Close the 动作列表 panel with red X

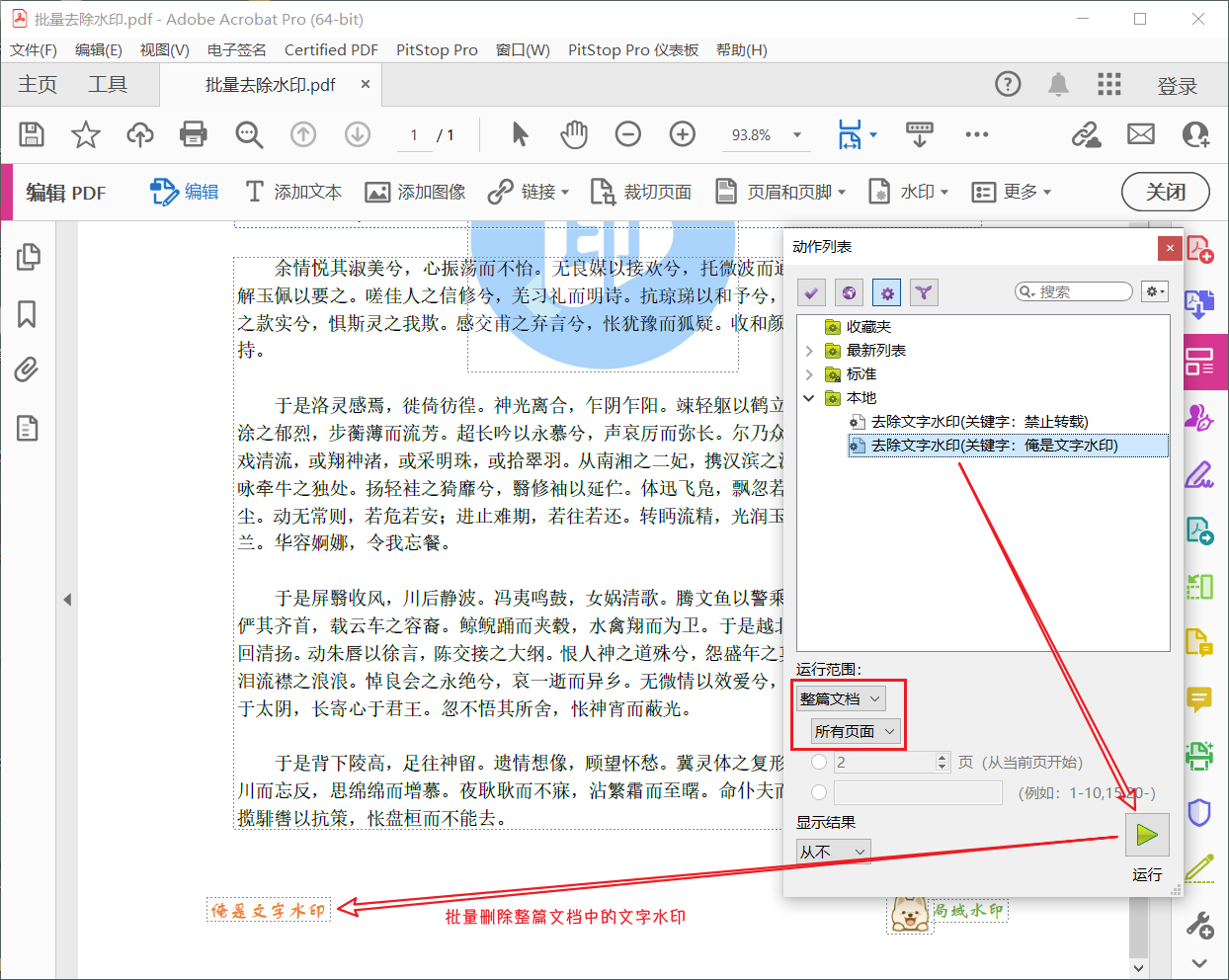click(x=1171, y=248)
